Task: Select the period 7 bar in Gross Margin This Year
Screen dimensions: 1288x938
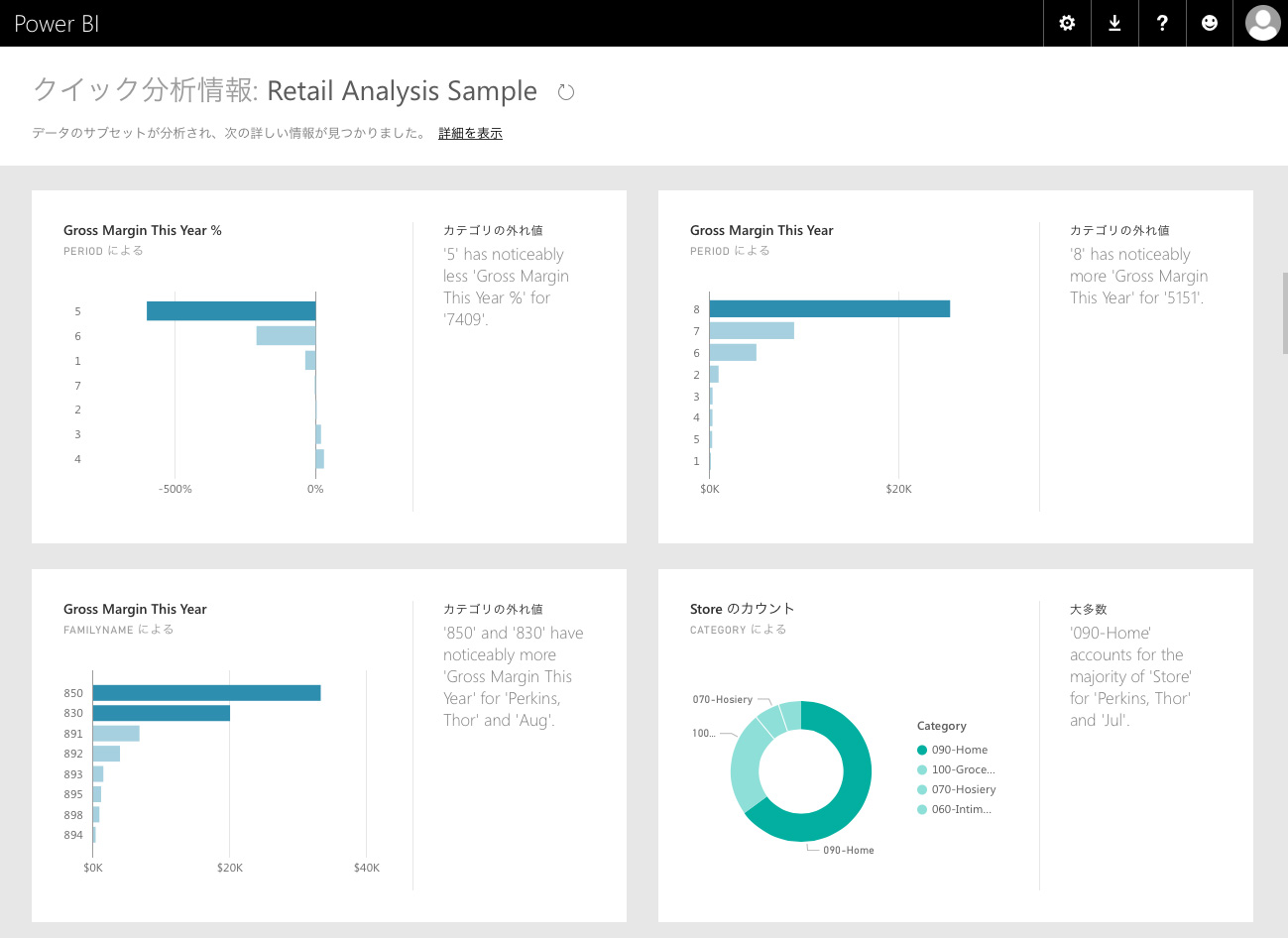Action: pos(752,330)
